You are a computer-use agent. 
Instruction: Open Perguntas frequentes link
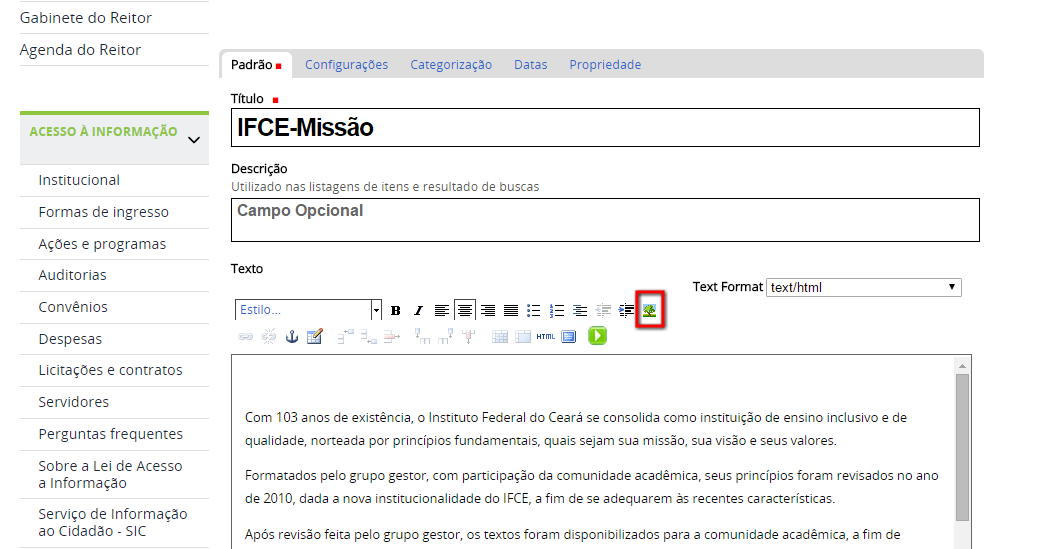[111, 434]
